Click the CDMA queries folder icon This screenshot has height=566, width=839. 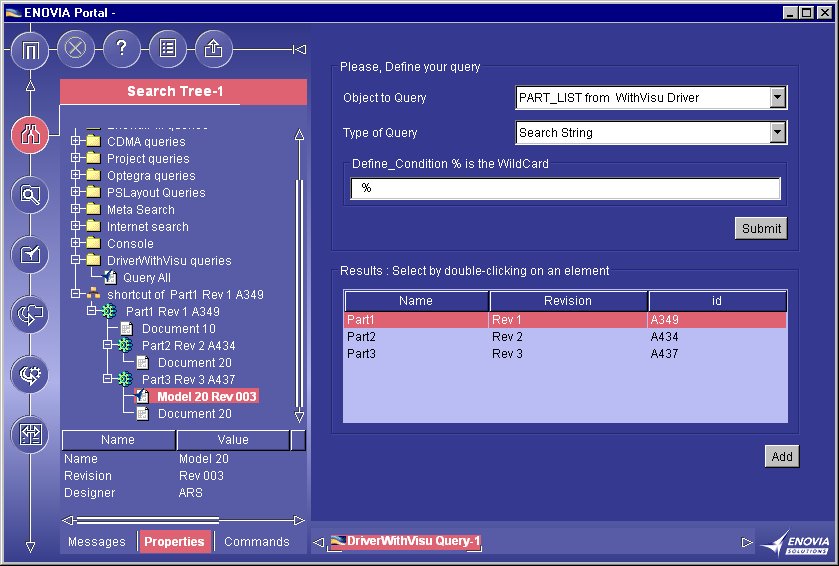tap(94, 141)
